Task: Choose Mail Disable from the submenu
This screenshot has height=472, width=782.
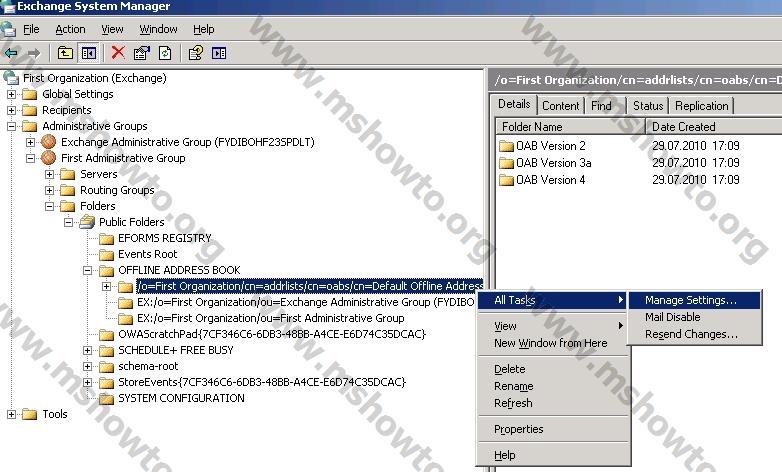Action: (x=694, y=317)
